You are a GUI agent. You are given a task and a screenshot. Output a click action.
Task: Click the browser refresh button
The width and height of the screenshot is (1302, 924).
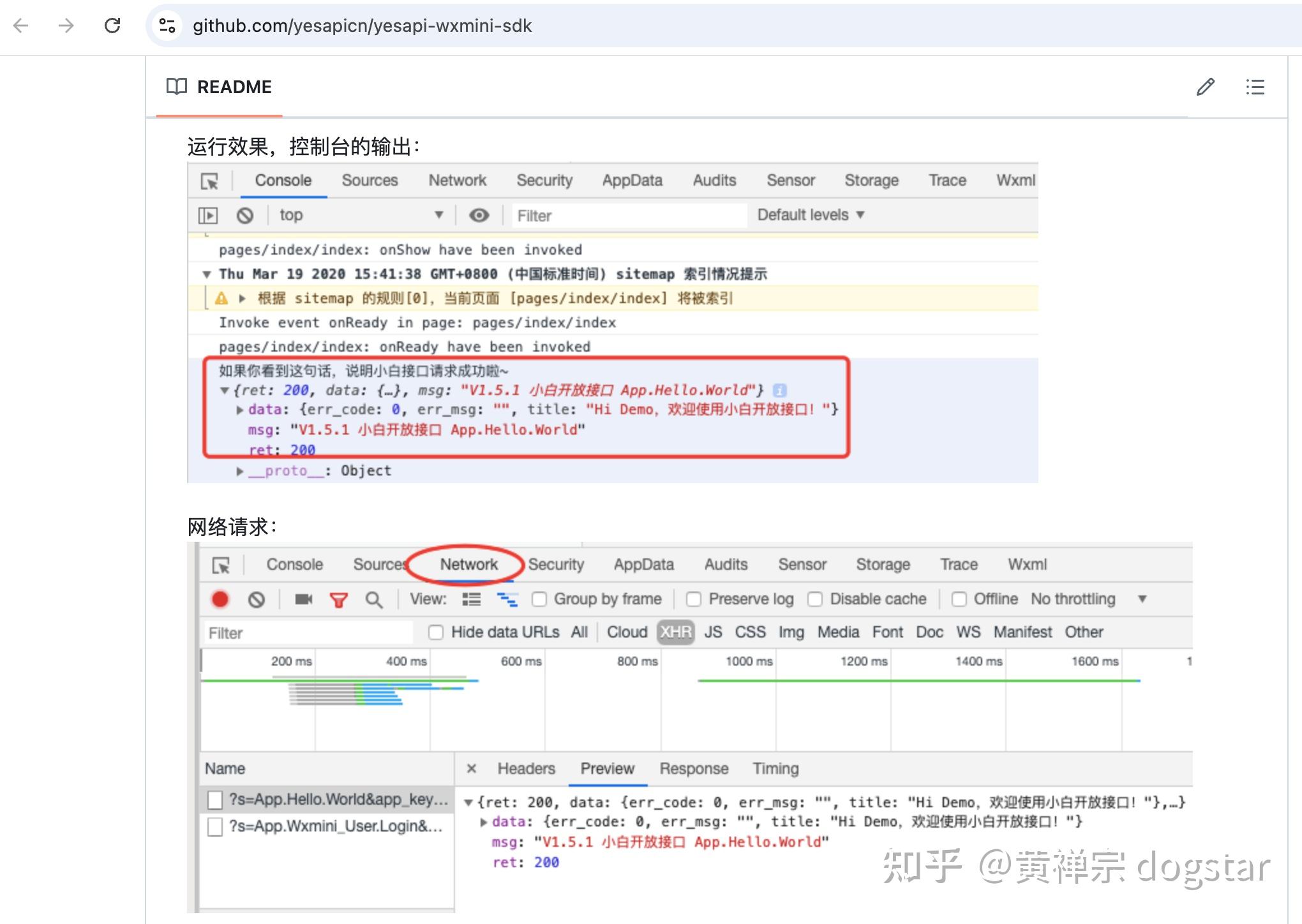[x=112, y=26]
